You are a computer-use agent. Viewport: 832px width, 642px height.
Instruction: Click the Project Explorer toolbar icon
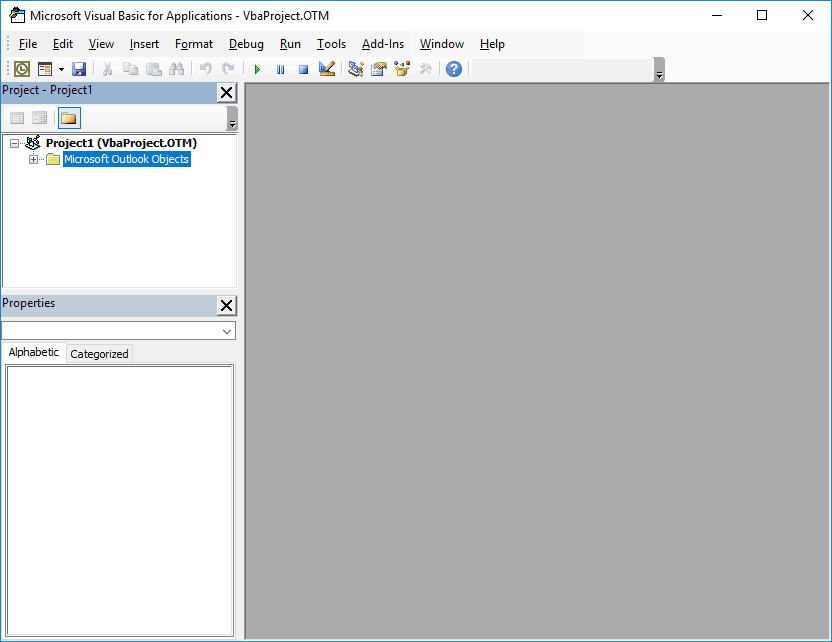click(x=356, y=69)
